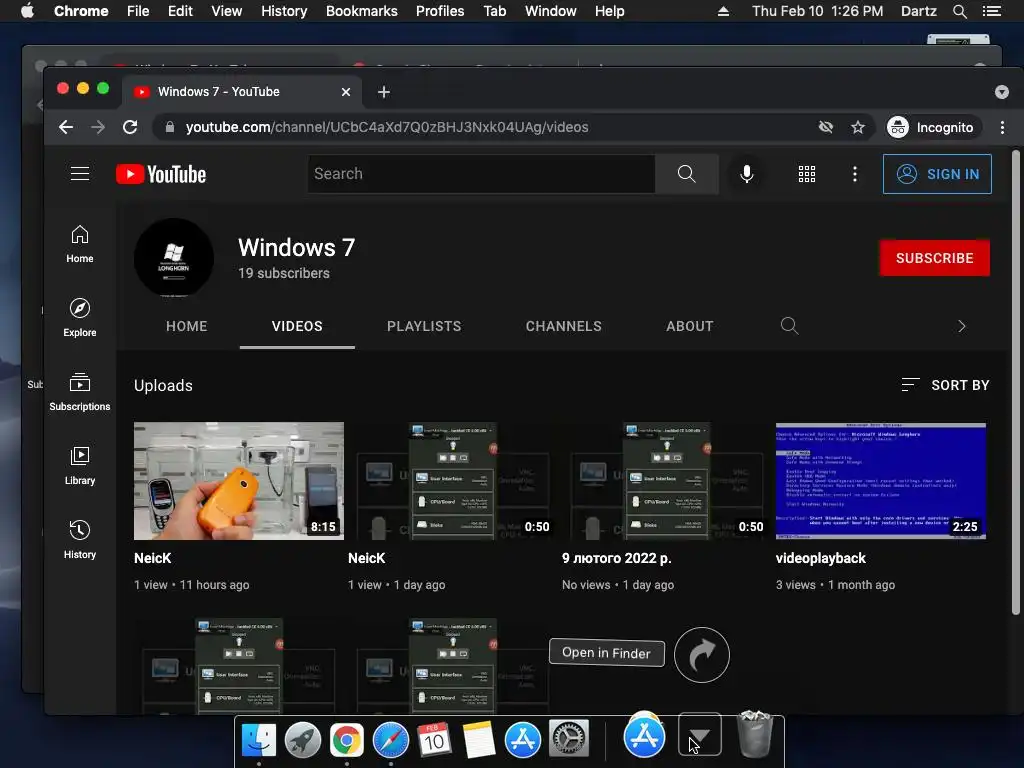Search within the channel using magnifier
Screen dimensions: 1024x768
tap(789, 326)
